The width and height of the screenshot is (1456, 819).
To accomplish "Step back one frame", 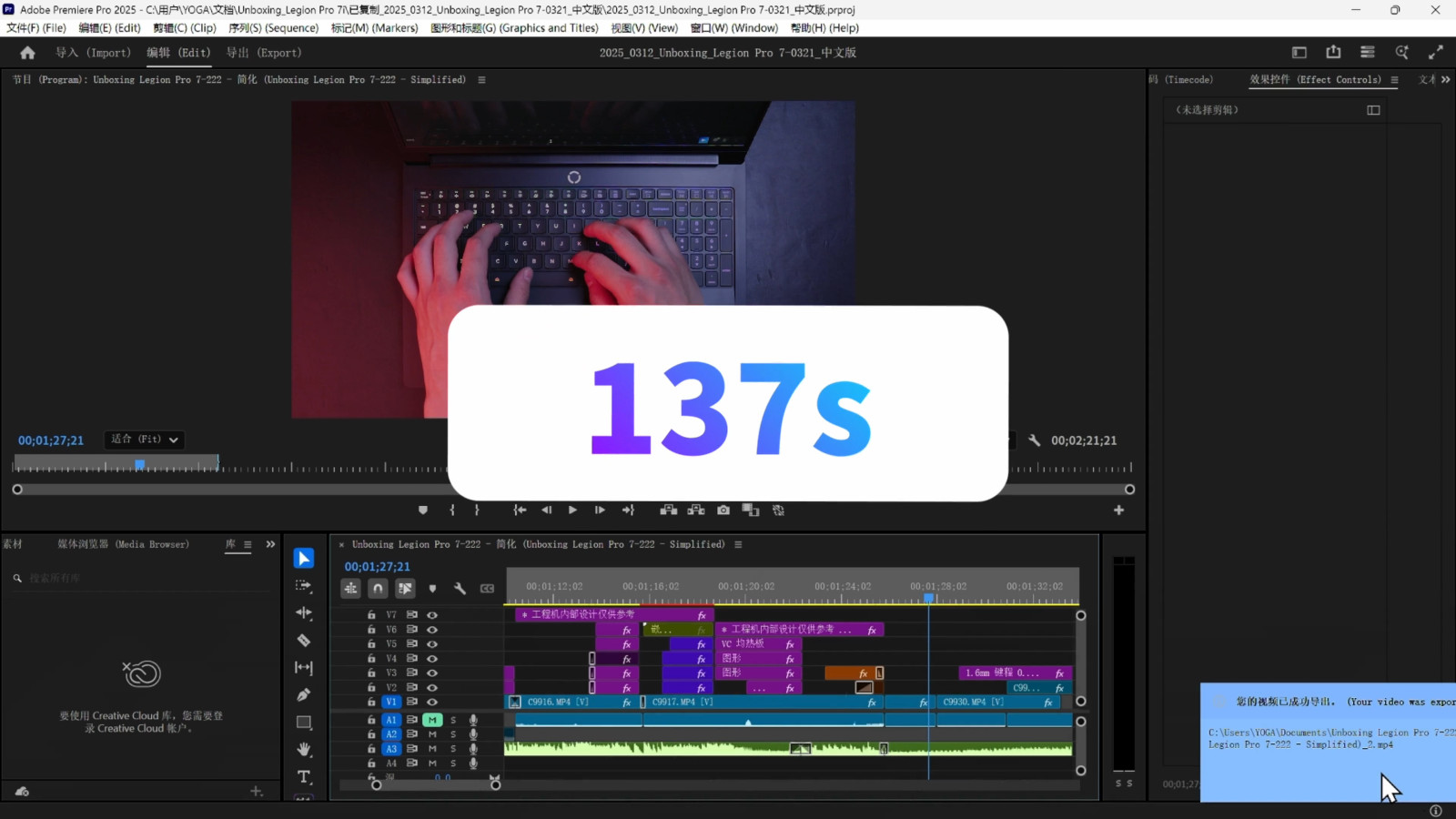I will click(546, 511).
